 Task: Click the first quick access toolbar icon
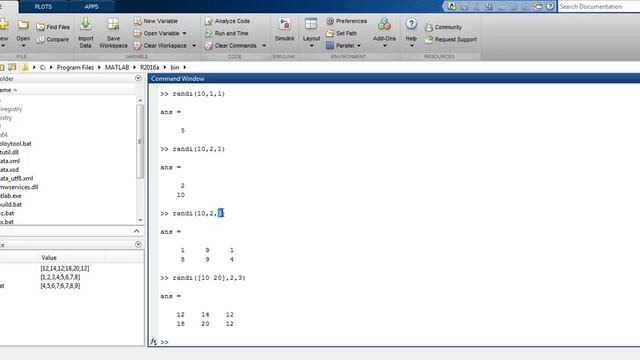pyautogui.click(x=451, y=6)
